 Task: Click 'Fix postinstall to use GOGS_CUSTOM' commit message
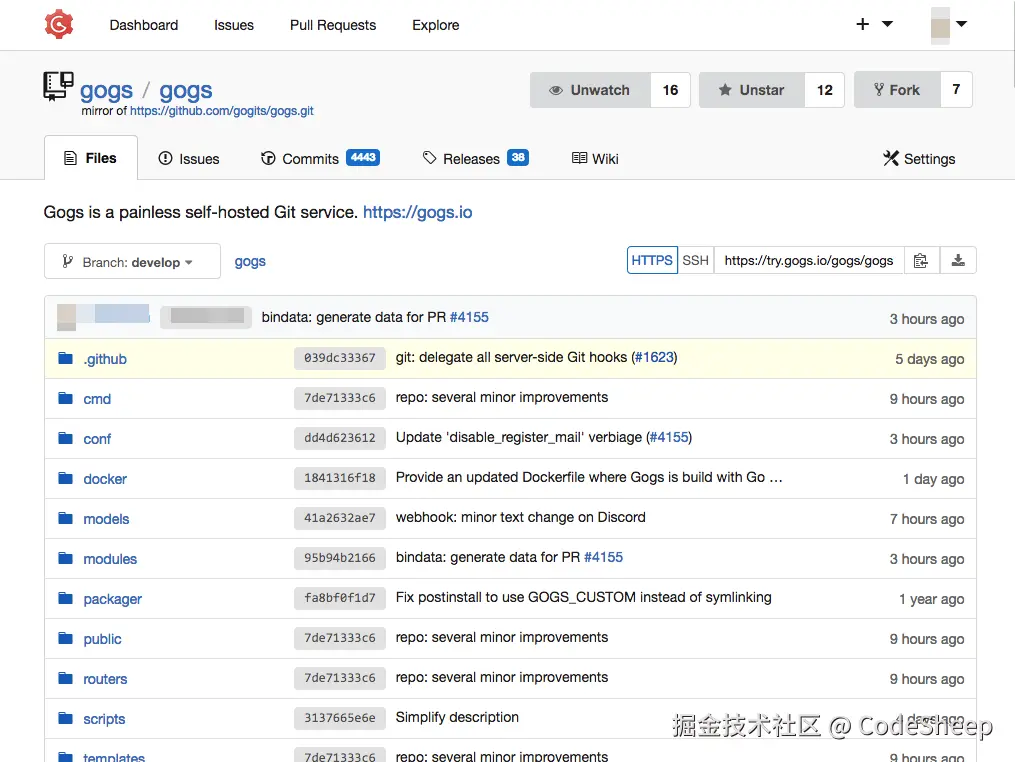click(x=583, y=598)
